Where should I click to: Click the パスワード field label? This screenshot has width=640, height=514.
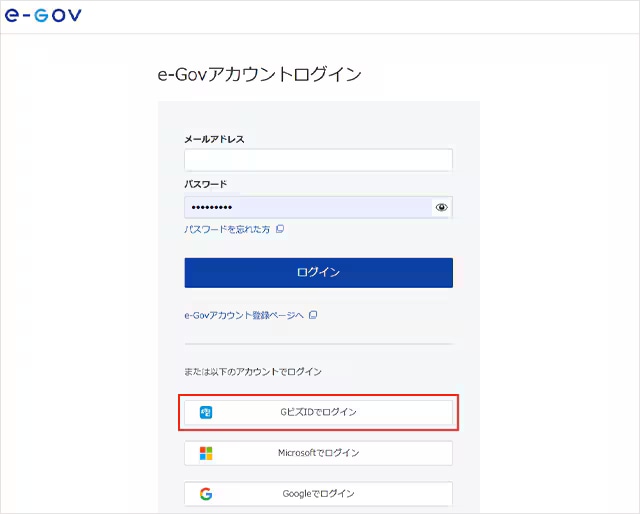coord(205,184)
